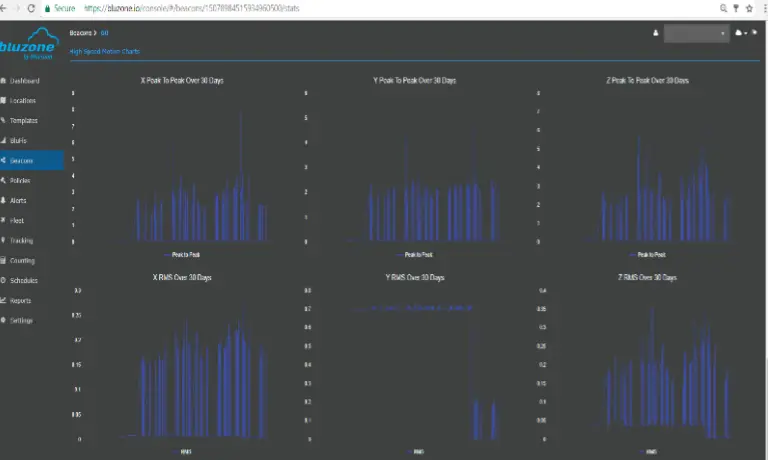Toggle RMS legend on X RMS chart
Screen dimensions: 768x460
pyautogui.click(x=182, y=452)
